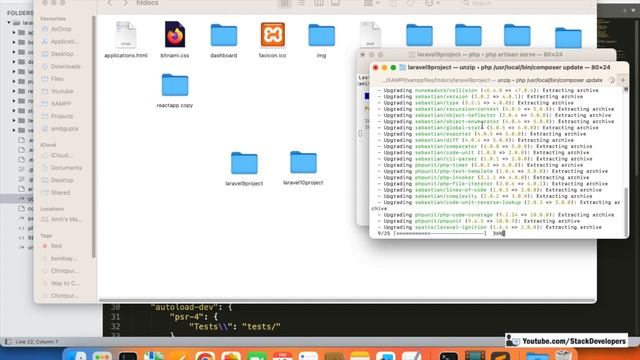Click the front Terminal title bar folder icon

tap(402, 67)
